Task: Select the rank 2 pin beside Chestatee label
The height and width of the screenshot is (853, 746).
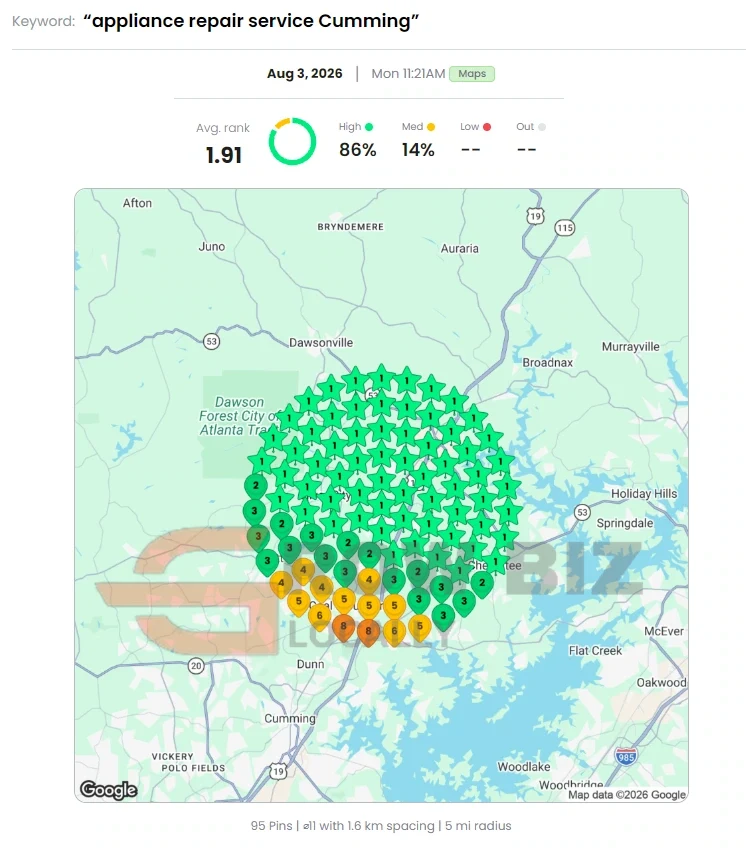Action: point(482,584)
